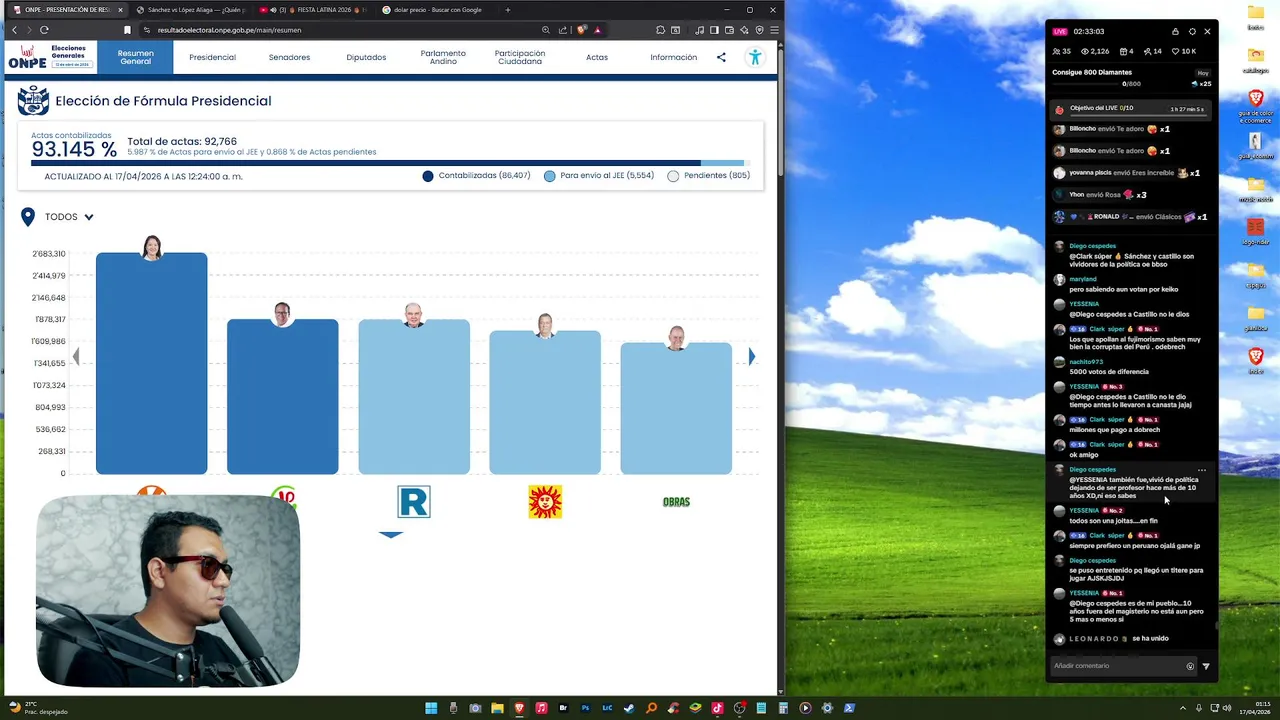Open the Windows Start button on taskbar
The image size is (1280, 720).
[x=431, y=708]
